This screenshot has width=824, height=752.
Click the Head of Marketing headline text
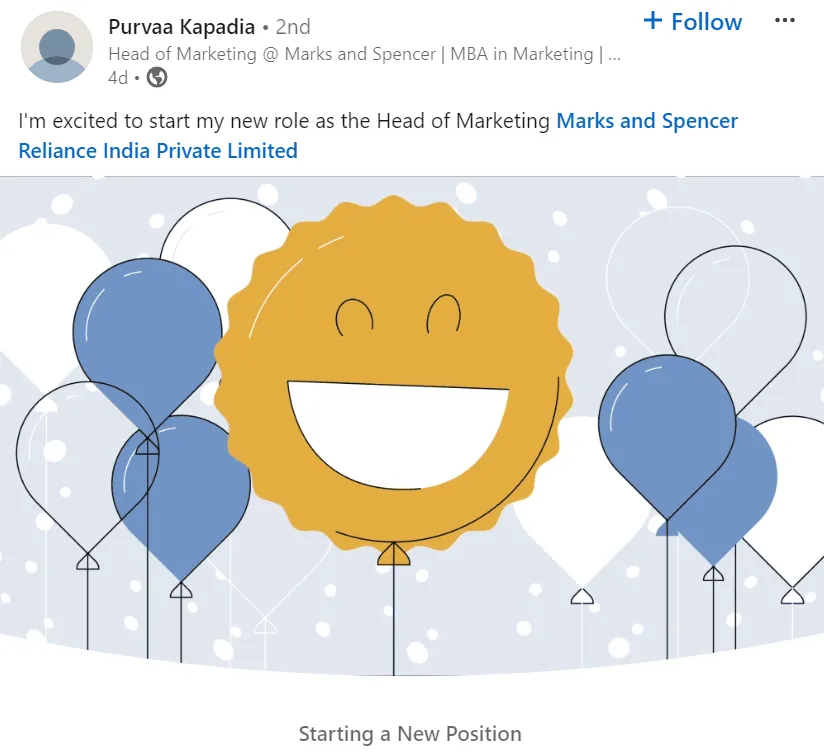364,54
